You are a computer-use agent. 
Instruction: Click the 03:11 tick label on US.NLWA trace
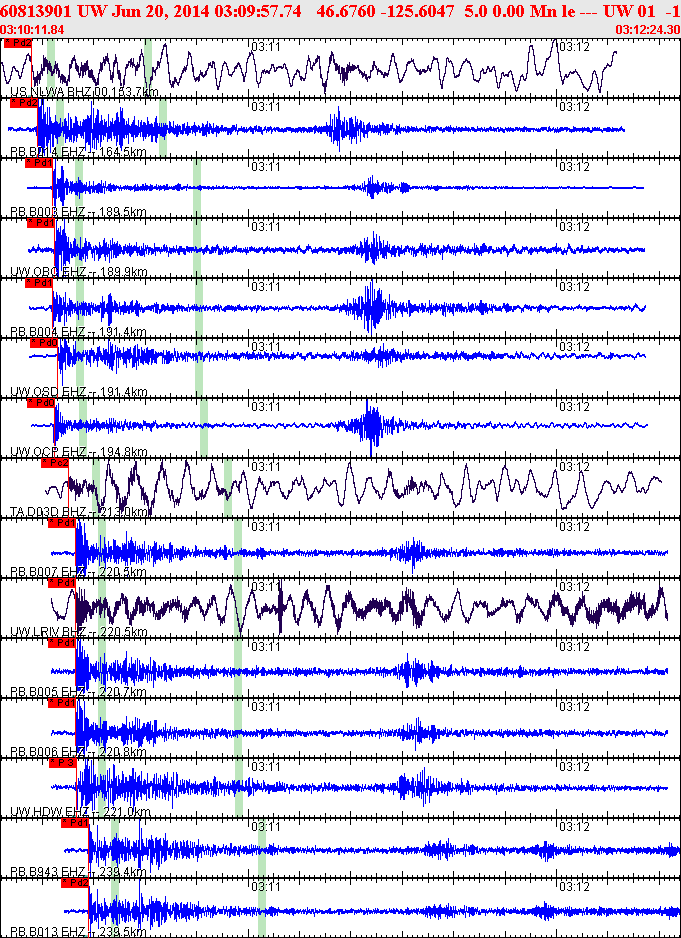click(266, 47)
